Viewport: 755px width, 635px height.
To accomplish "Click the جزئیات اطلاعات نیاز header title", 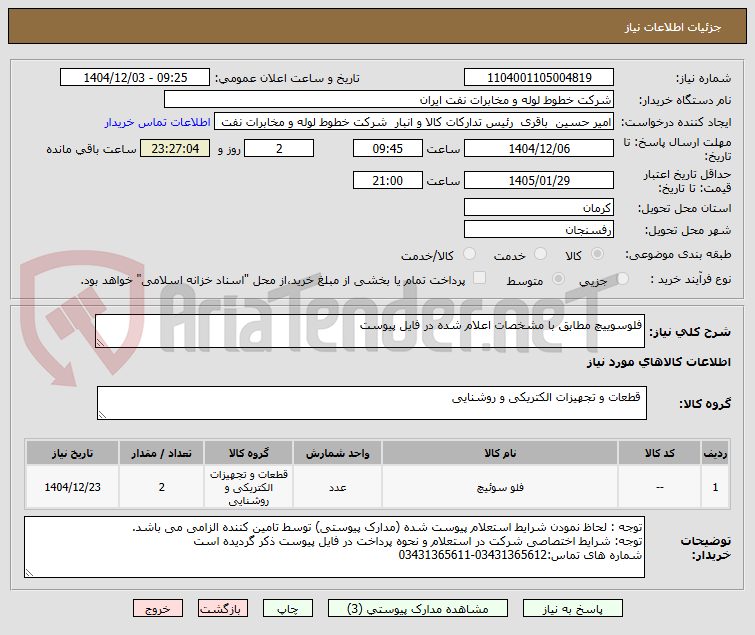I will click(x=673, y=27).
